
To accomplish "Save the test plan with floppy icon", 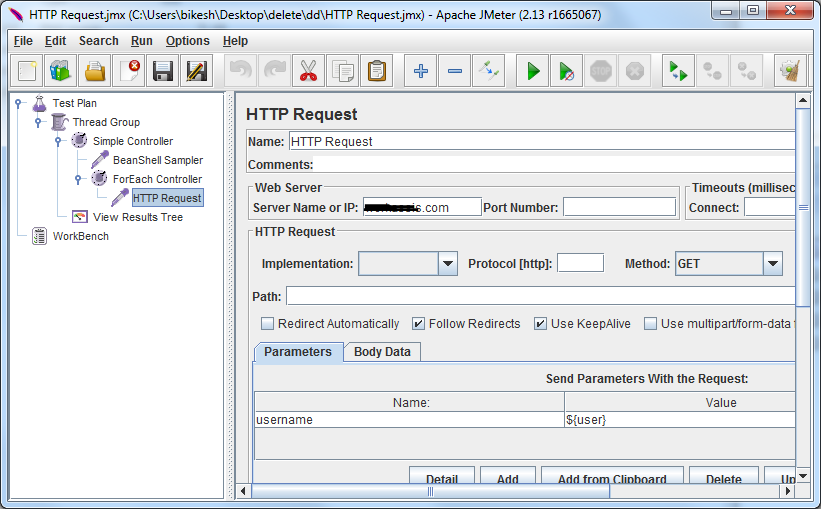I will point(163,71).
